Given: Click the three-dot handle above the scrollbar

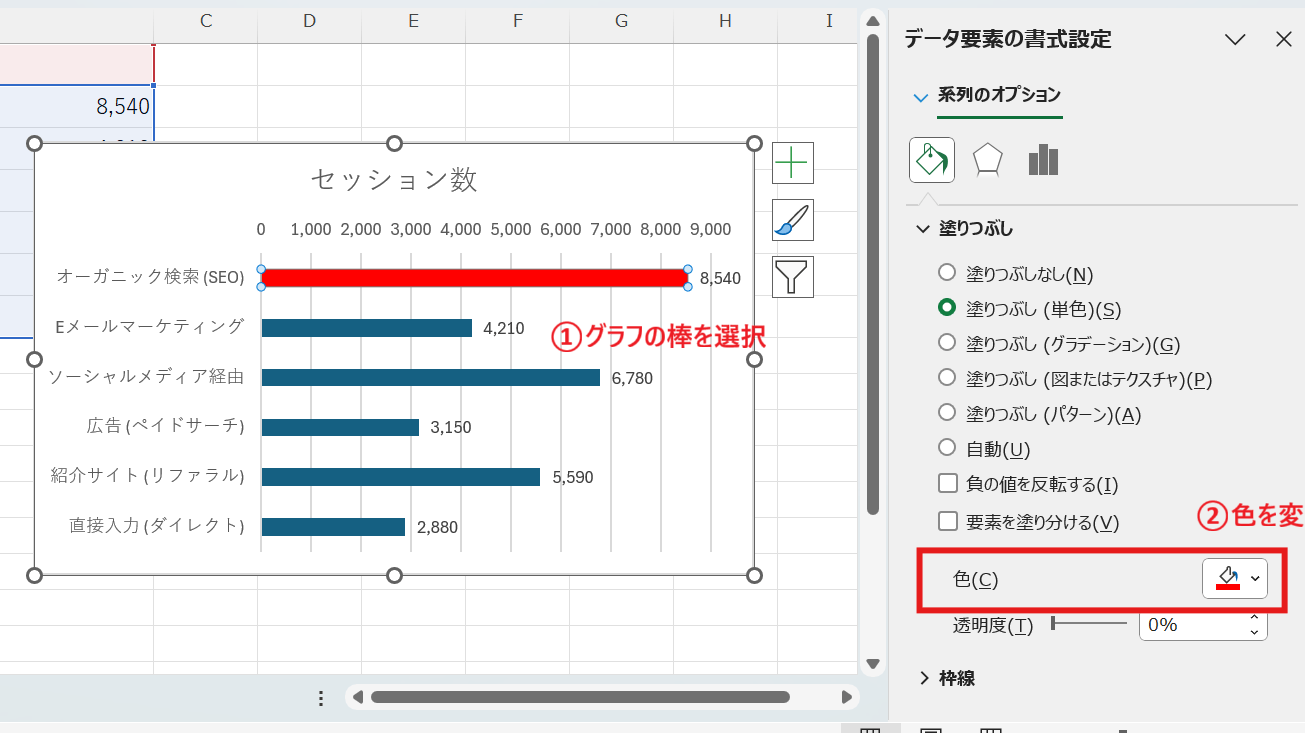Looking at the screenshot, I should pyautogui.click(x=320, y=698).
